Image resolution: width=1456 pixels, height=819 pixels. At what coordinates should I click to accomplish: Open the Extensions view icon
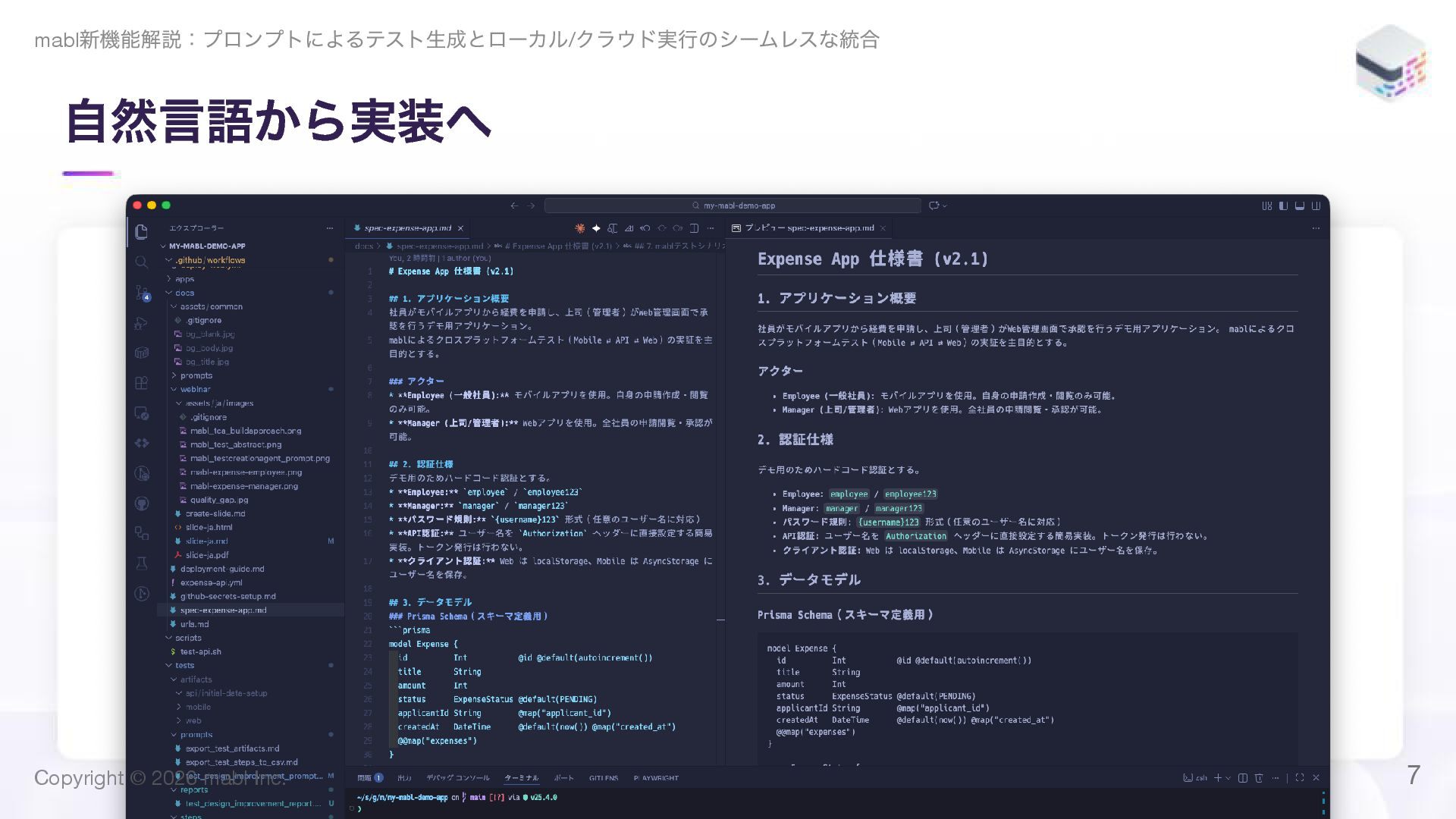tap(142, 383)
